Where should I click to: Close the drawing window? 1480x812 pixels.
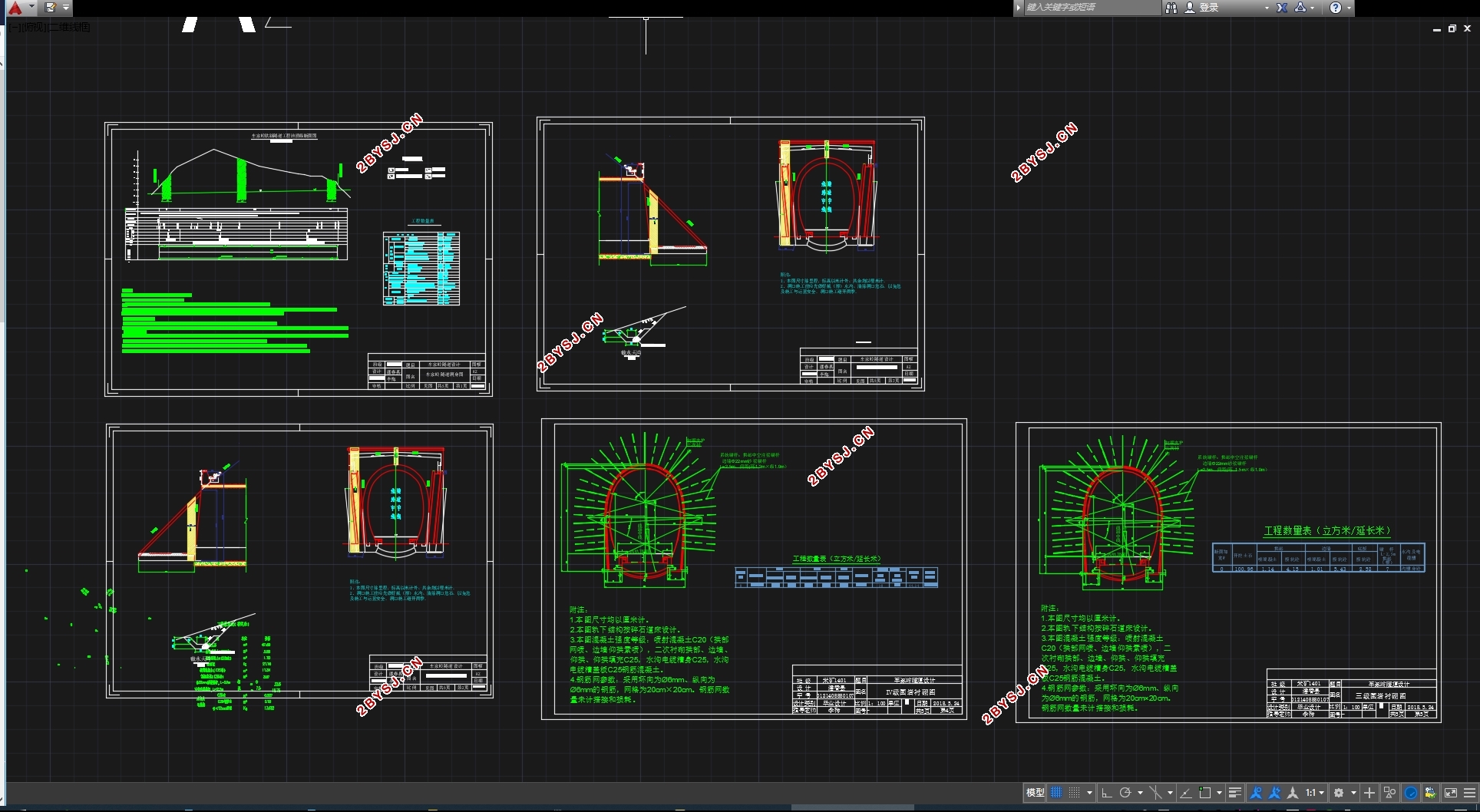click(1467, 28)
